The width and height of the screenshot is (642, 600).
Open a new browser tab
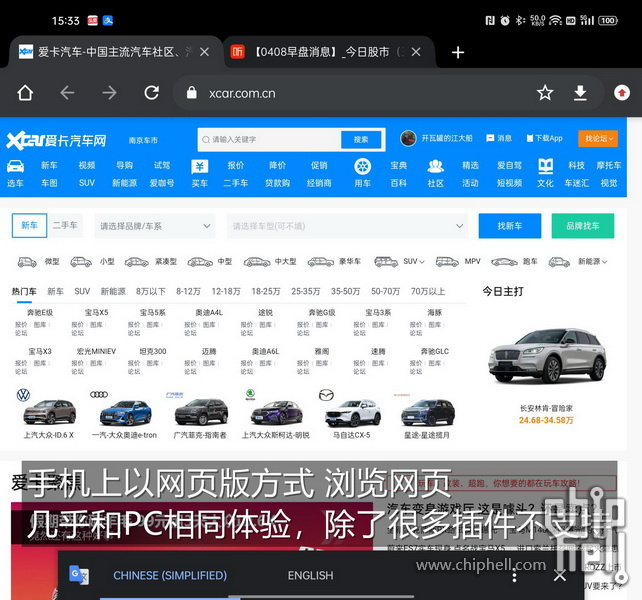coord(458,52)
